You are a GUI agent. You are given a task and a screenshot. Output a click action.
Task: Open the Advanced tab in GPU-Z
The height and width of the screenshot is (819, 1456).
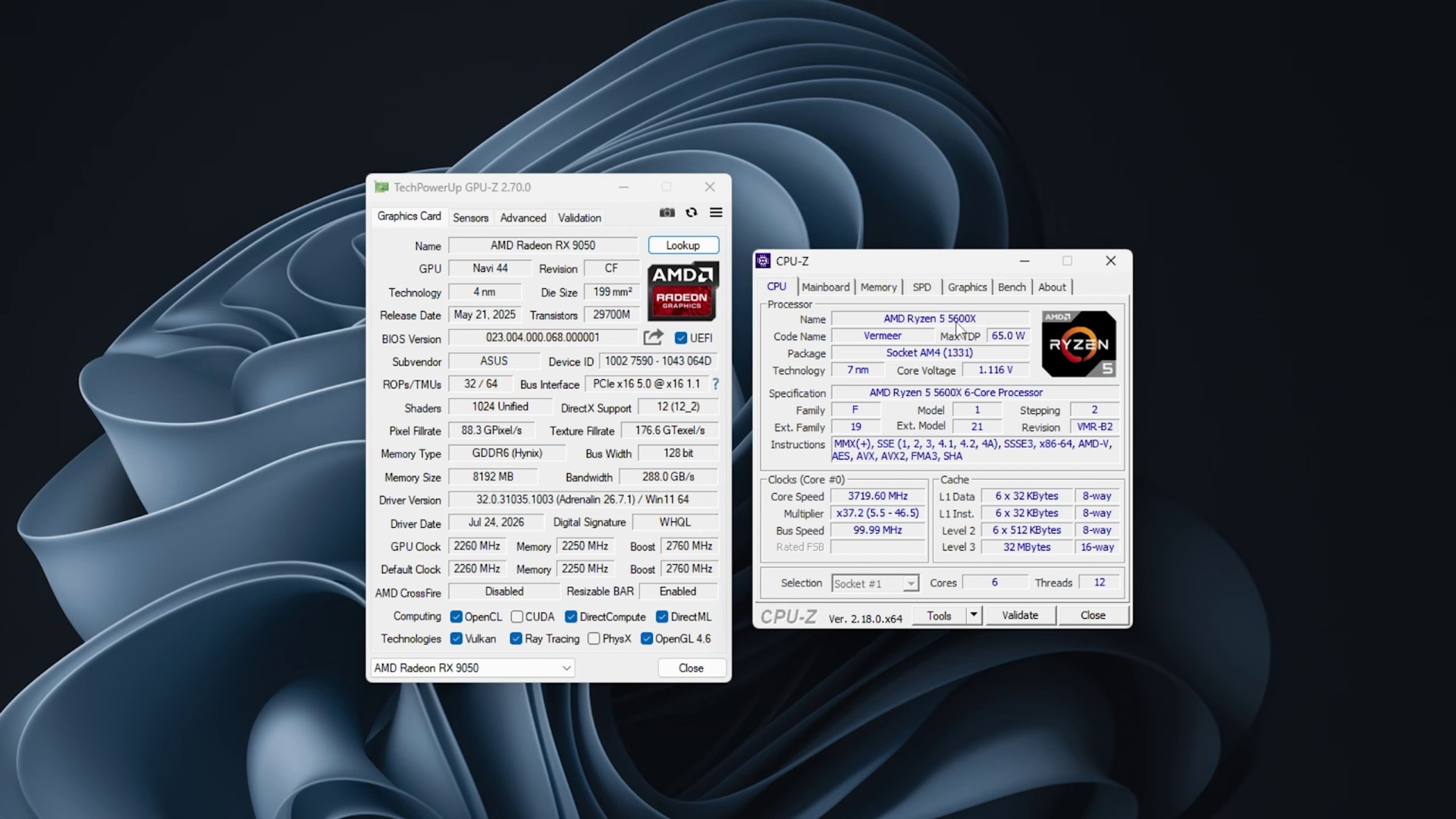click(523, 218)
